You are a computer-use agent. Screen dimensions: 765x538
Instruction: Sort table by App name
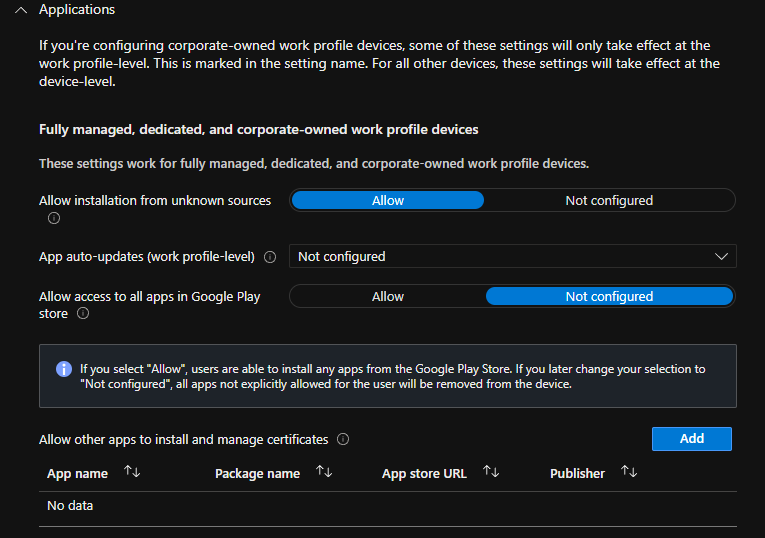[x=132, y=472]
